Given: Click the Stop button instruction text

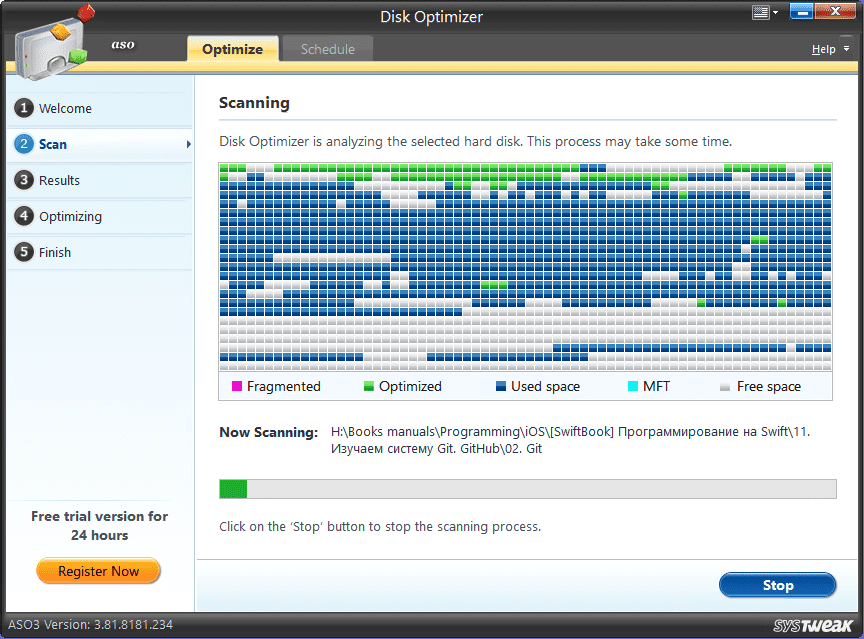Looking at the screenshot, I should 380,527.
